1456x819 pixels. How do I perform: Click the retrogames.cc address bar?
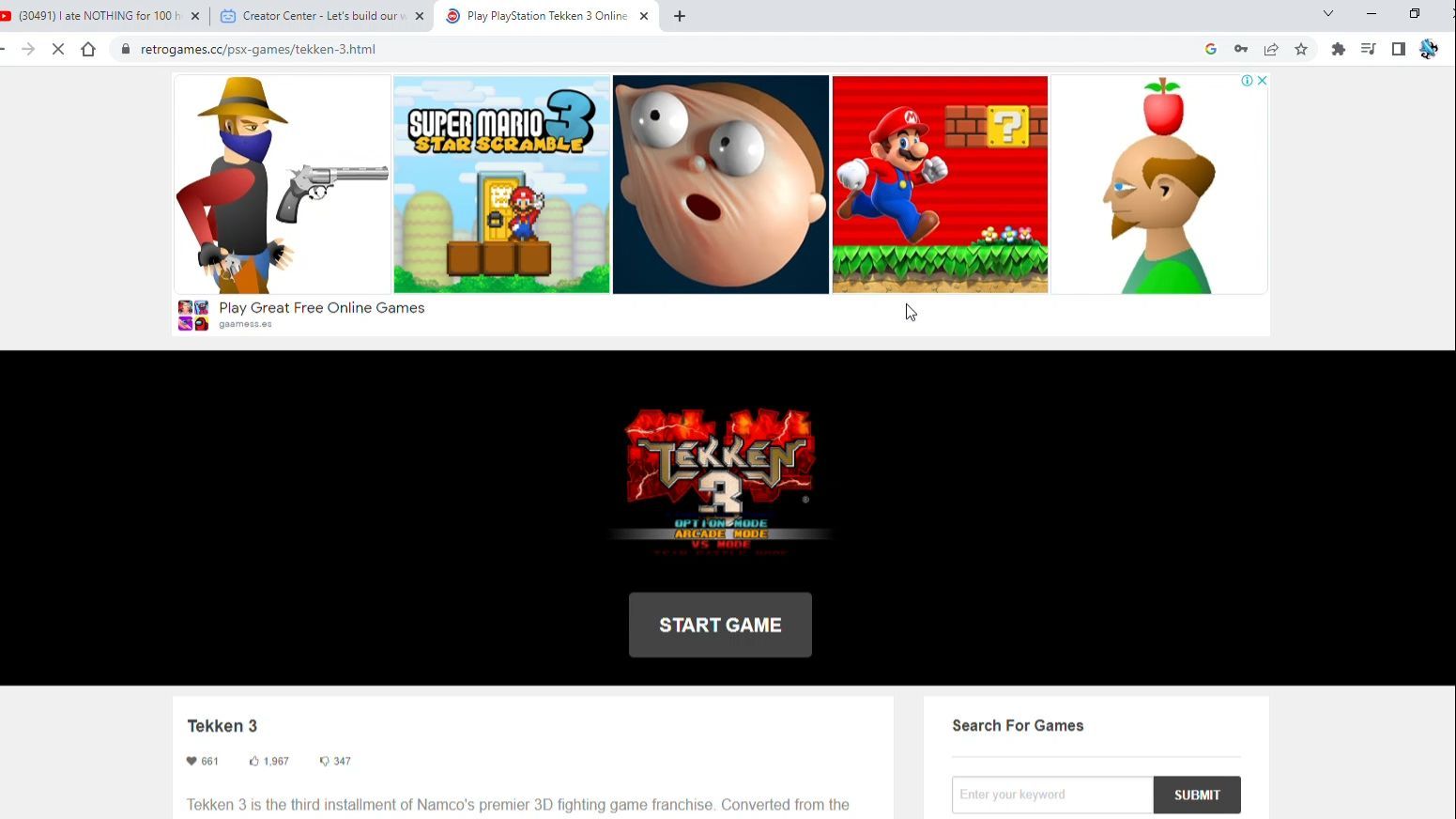pyautogui.click(x=657, y=50)
